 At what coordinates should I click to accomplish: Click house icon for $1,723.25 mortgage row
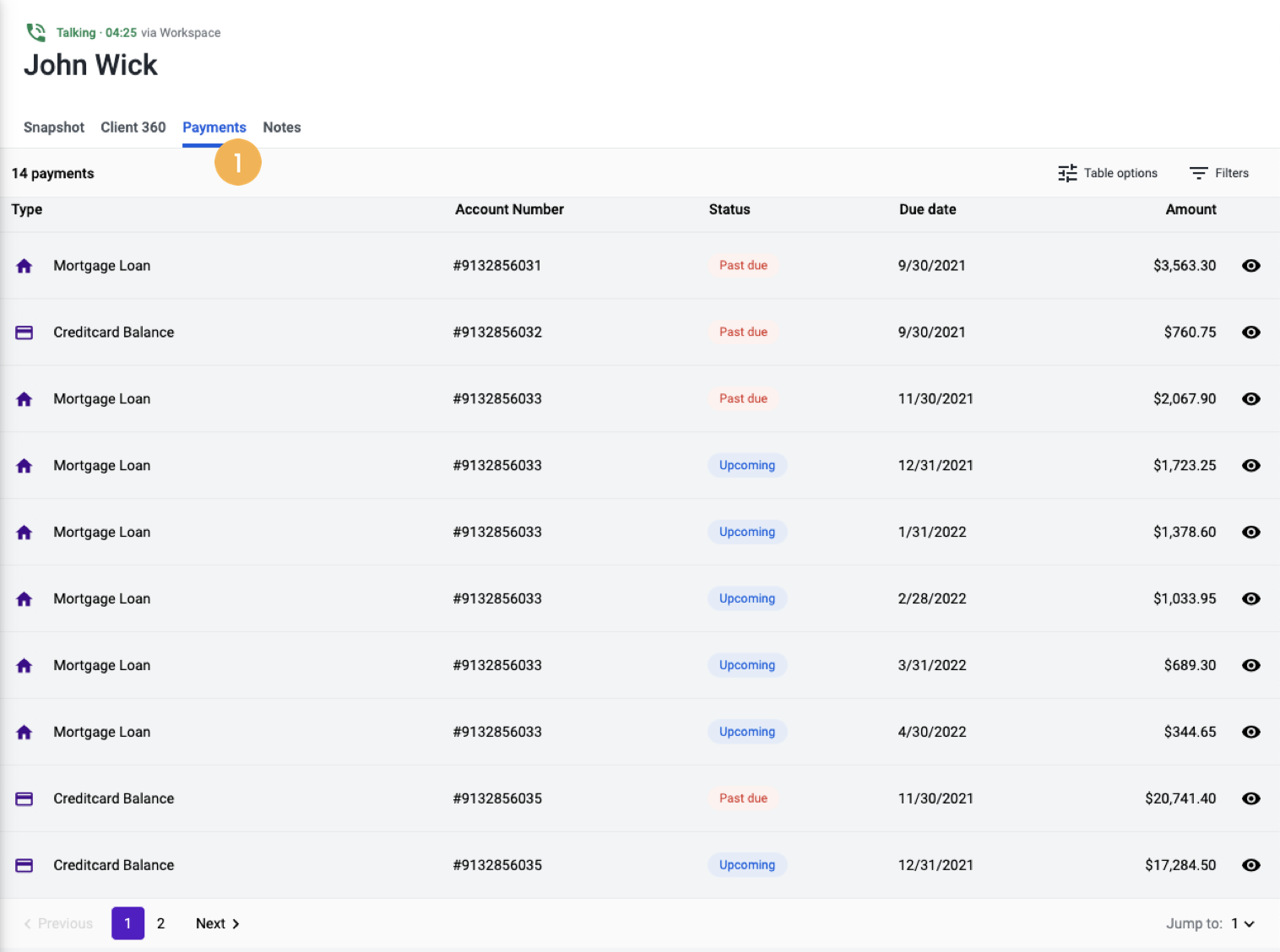[x=24, y=466]
